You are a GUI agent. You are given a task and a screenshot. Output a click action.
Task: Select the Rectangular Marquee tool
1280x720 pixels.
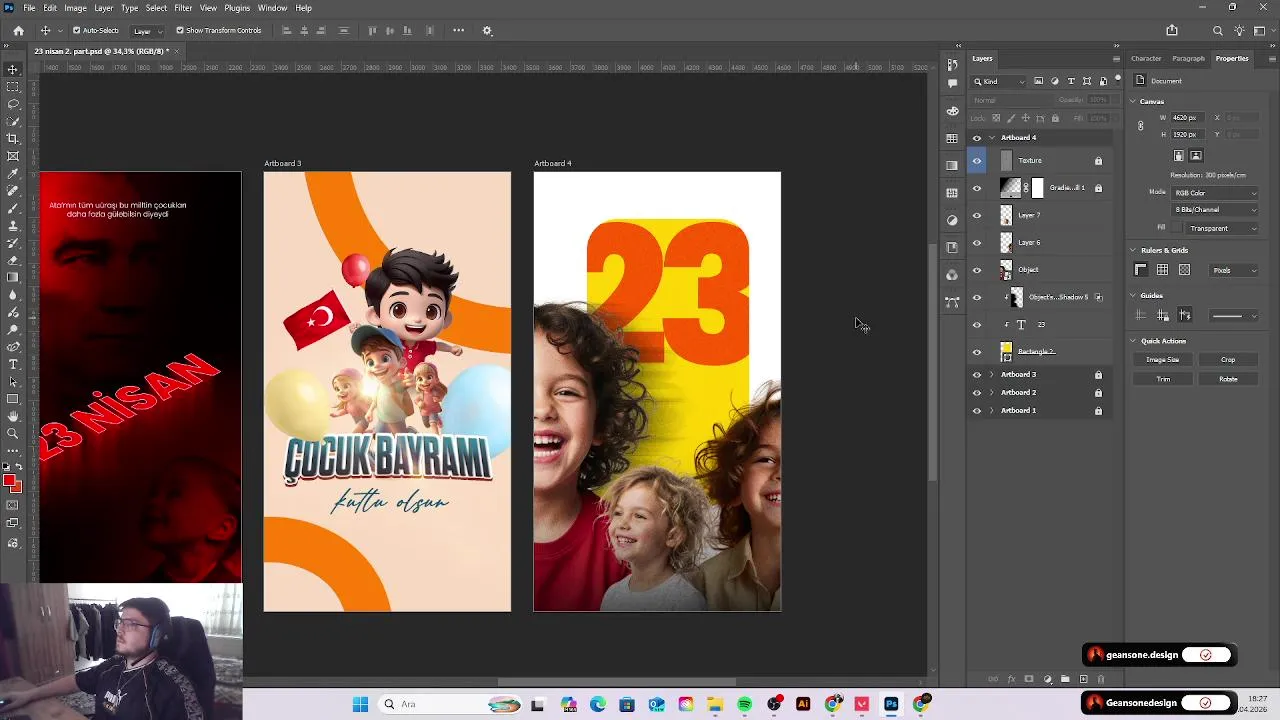13,87
